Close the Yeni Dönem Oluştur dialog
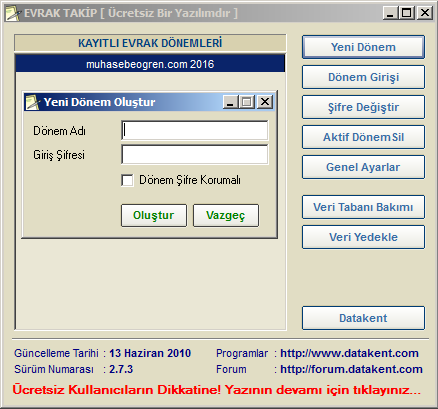Screen dimensions: 438x409 [x=265, y=102]
